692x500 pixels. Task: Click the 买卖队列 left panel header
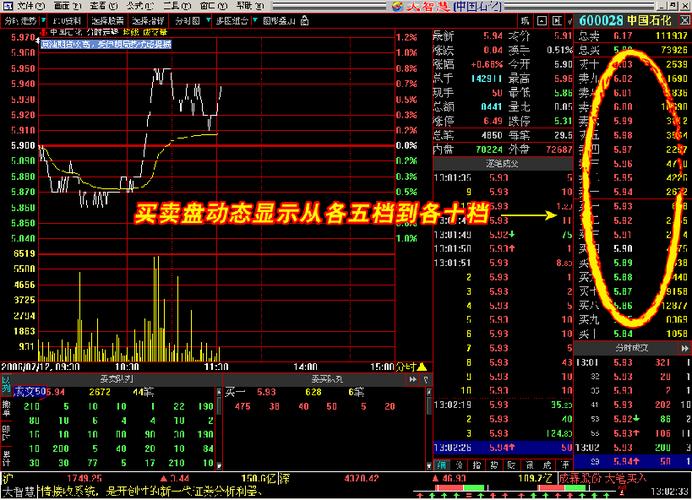(116, 379)
